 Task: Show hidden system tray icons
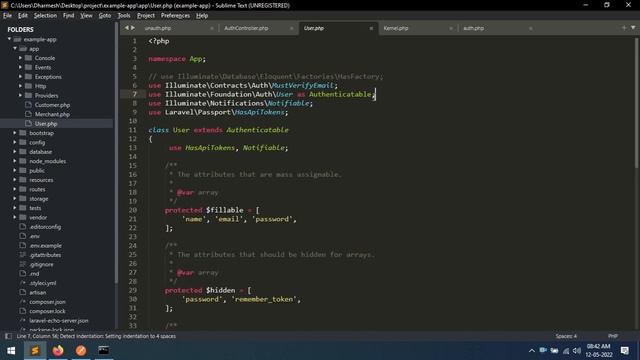click(531, 351)
